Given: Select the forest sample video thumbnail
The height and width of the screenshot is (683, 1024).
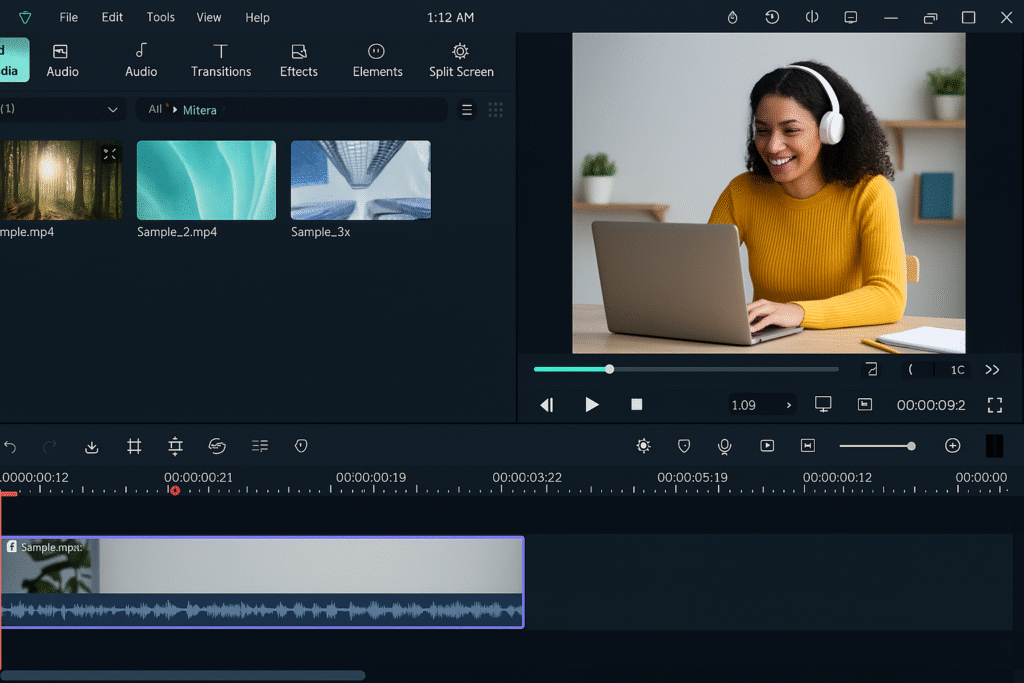Looking at the screenshot, I should [x=61, y=180].
